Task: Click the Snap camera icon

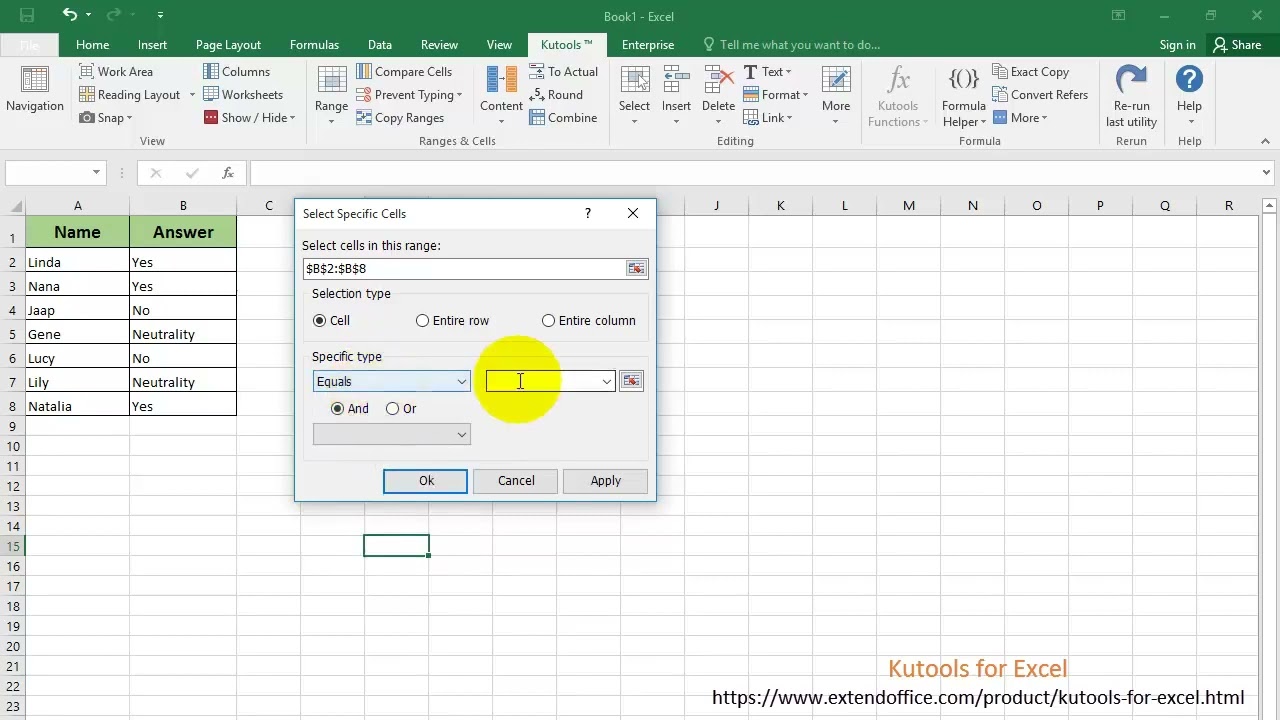Action: (87, 118)
